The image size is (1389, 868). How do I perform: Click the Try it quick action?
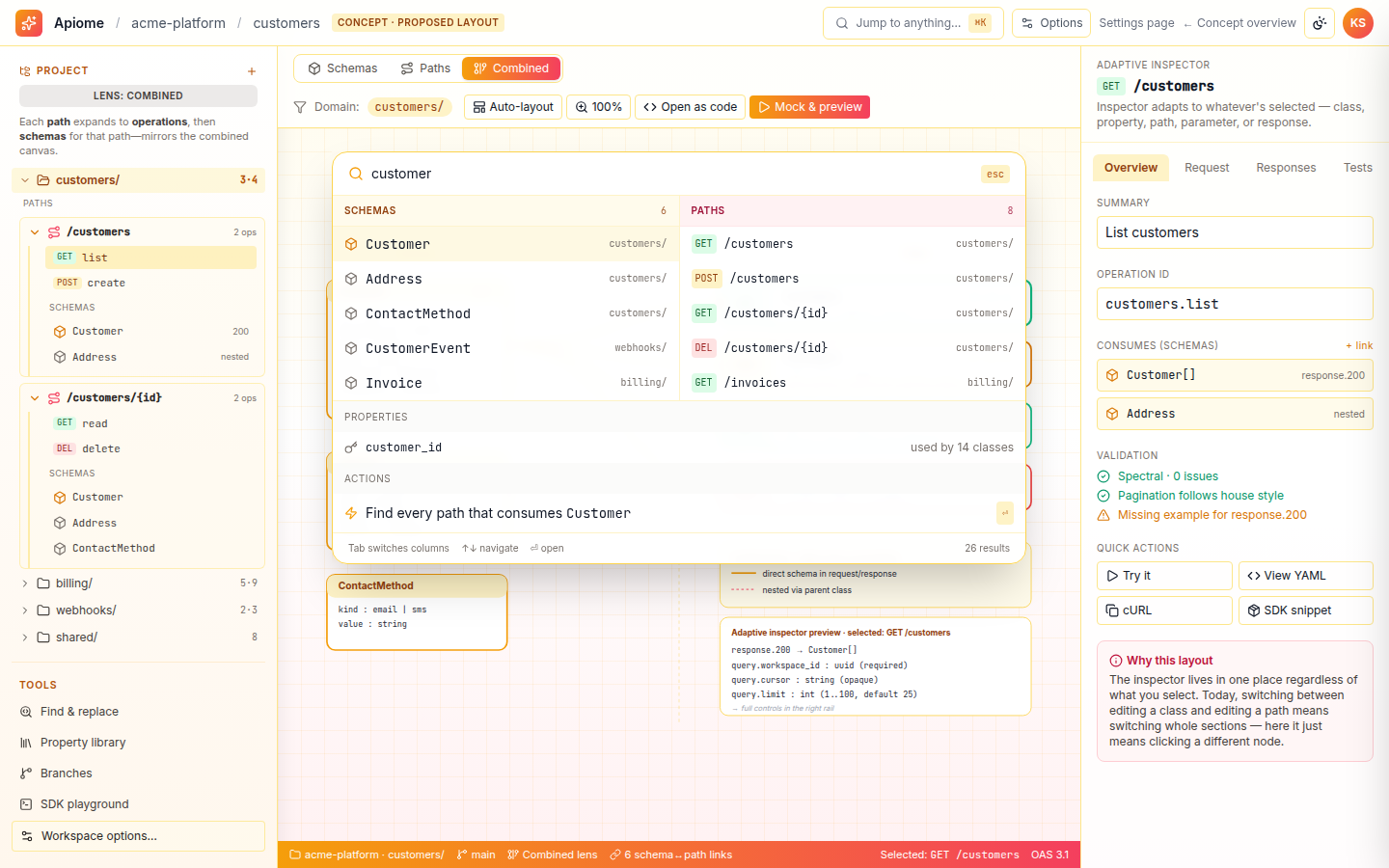(x=1164, y=576)
